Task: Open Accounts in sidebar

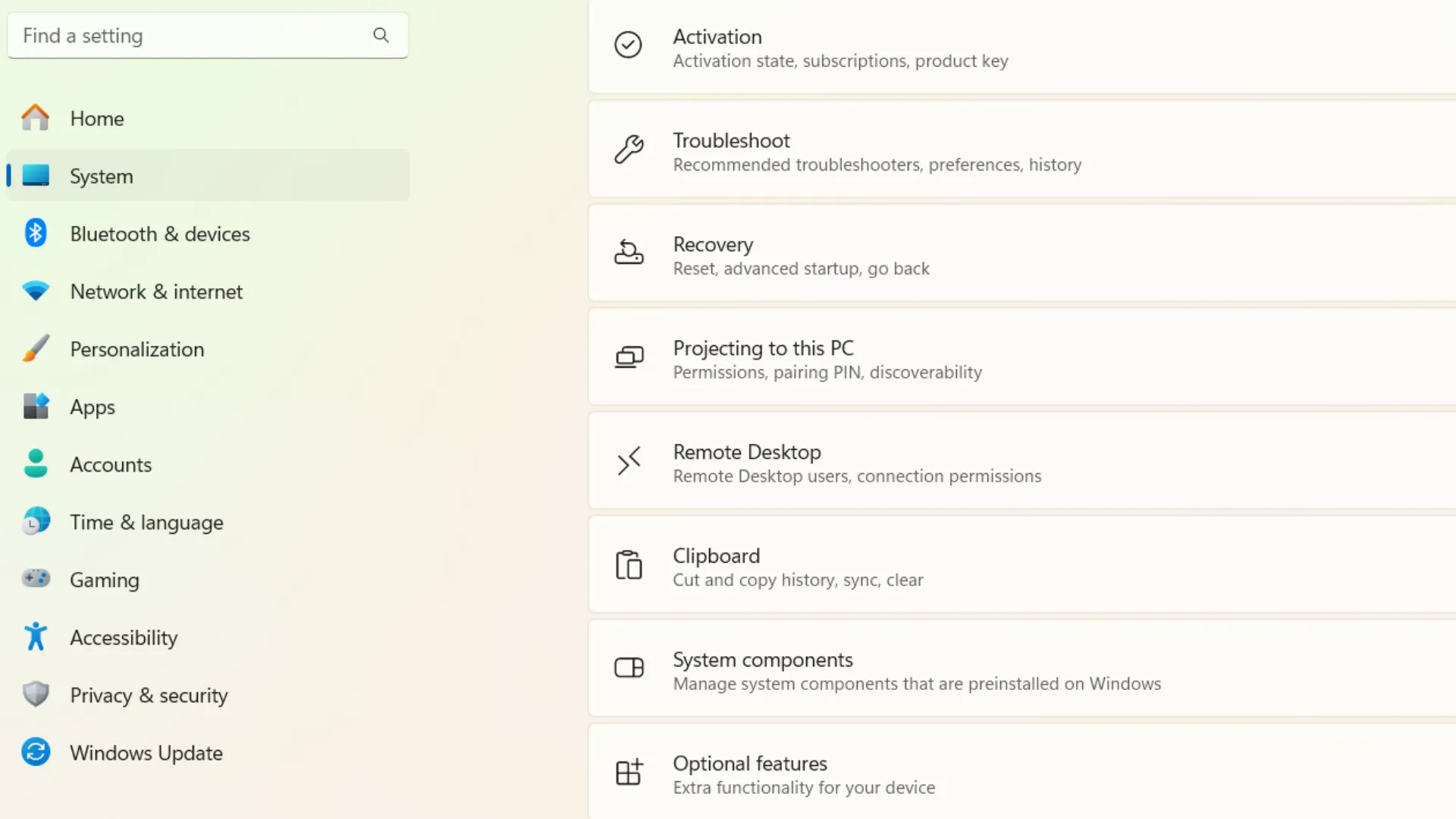Action: coord(111,465)
